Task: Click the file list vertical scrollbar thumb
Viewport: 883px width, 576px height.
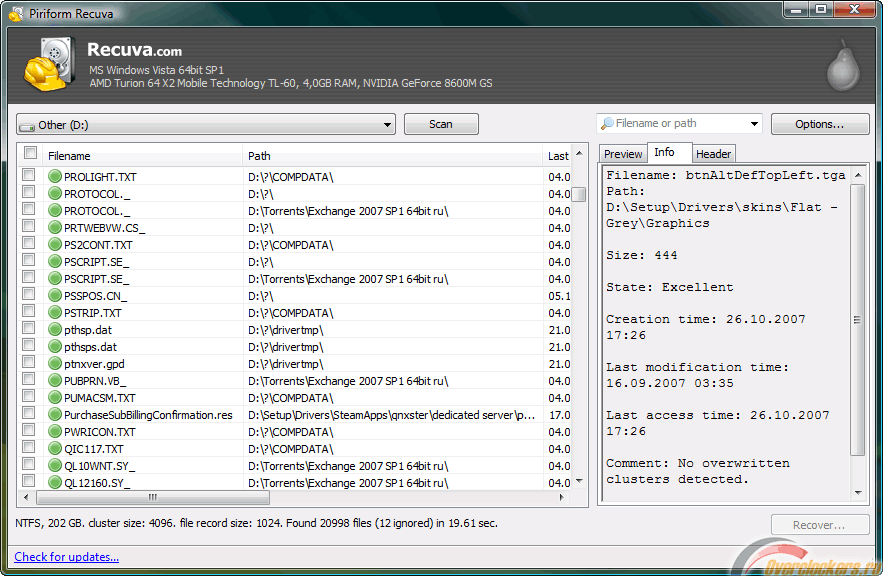Action: point(579,194)
